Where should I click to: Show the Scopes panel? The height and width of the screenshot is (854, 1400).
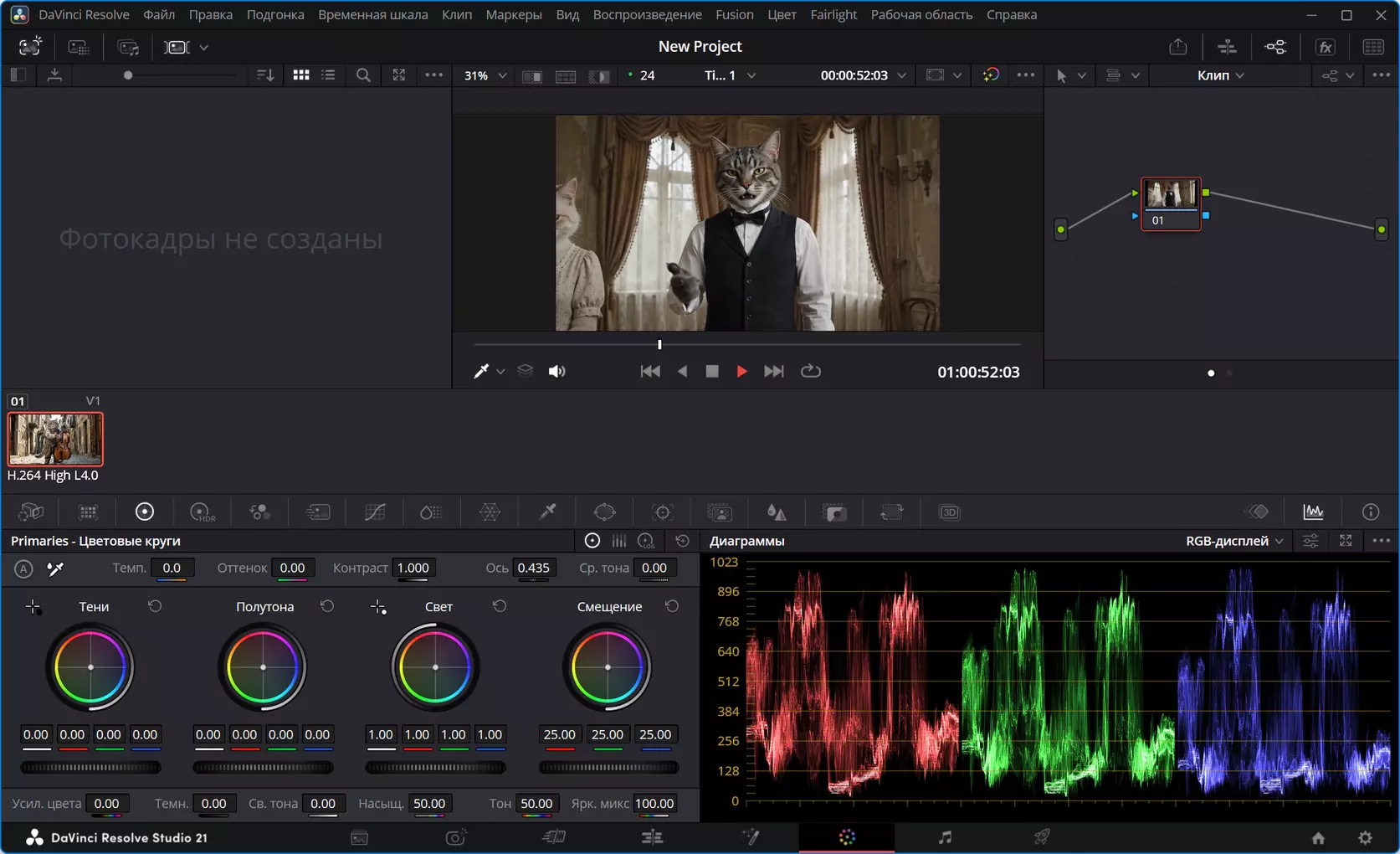(x=1313, y=512)
